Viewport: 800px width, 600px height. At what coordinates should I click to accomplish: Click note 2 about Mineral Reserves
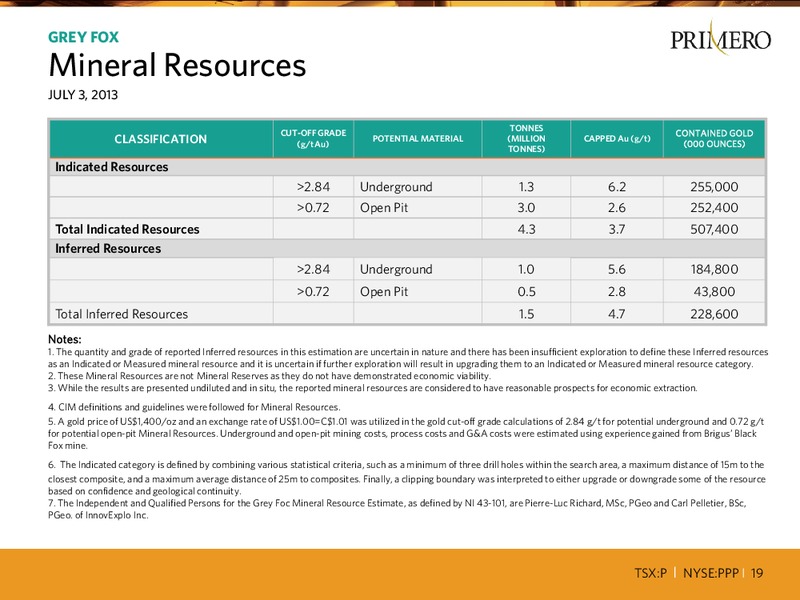pyautogui.click(x=269, y=376)
